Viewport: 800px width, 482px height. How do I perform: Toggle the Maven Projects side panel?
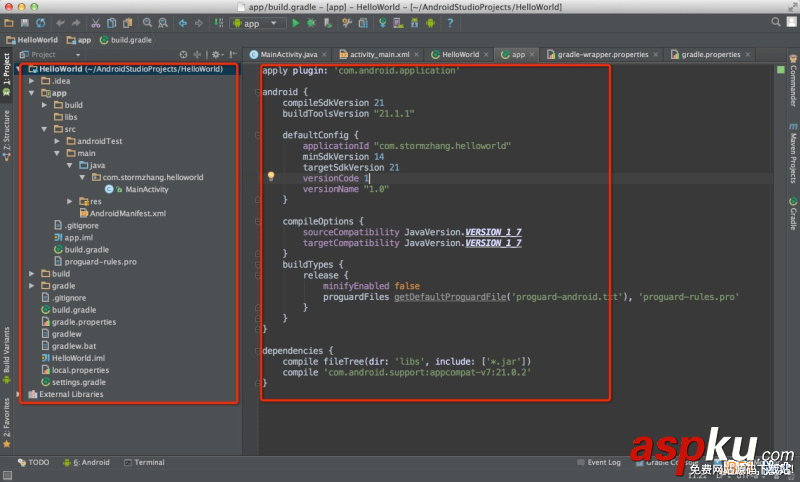[x=793, y=153]
